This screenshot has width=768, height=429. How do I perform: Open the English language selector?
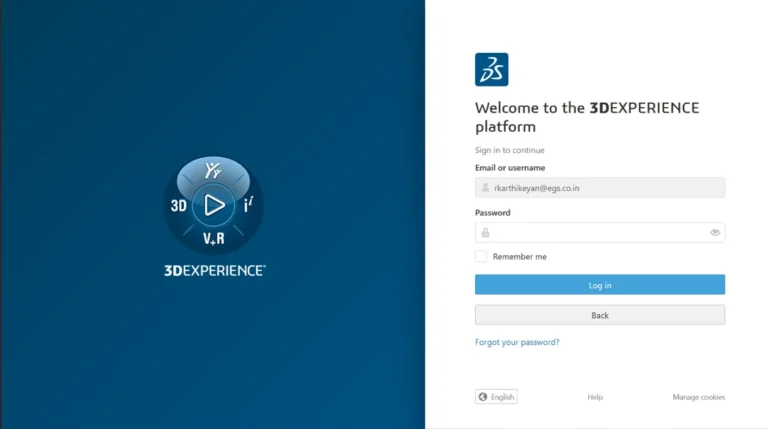click(496, 397)
